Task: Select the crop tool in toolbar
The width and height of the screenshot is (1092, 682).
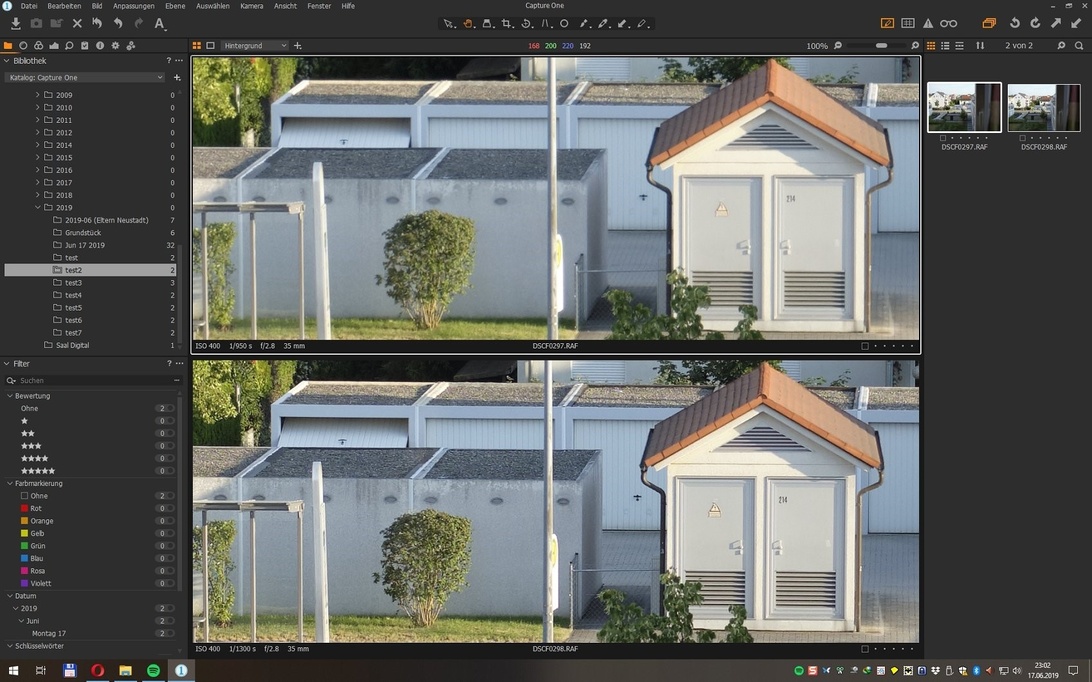Action: pos(507,23)
